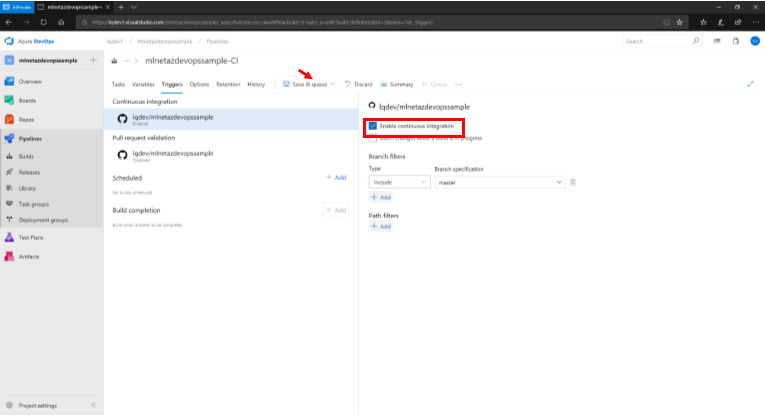Delete the master branch filter
Viewport: 765px width, 416px height.
(x=573, y=182)
